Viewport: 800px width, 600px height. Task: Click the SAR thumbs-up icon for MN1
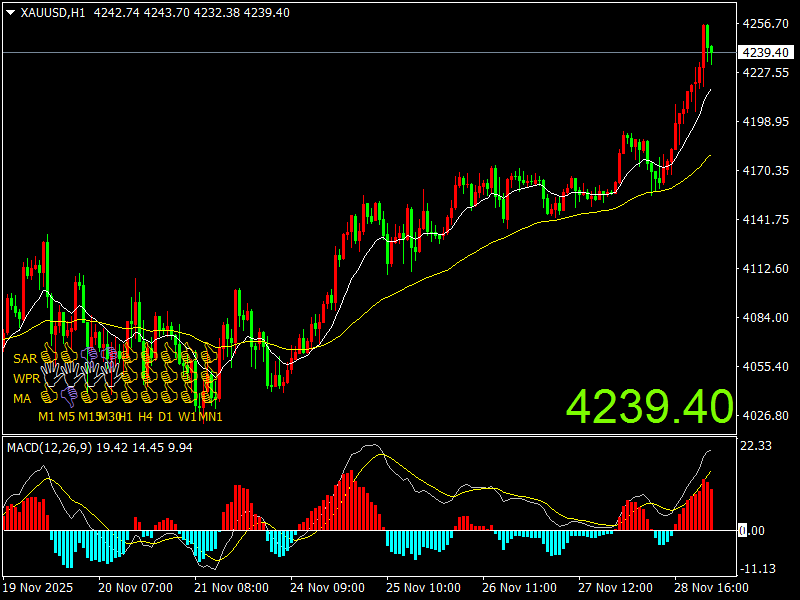(209, 356)
